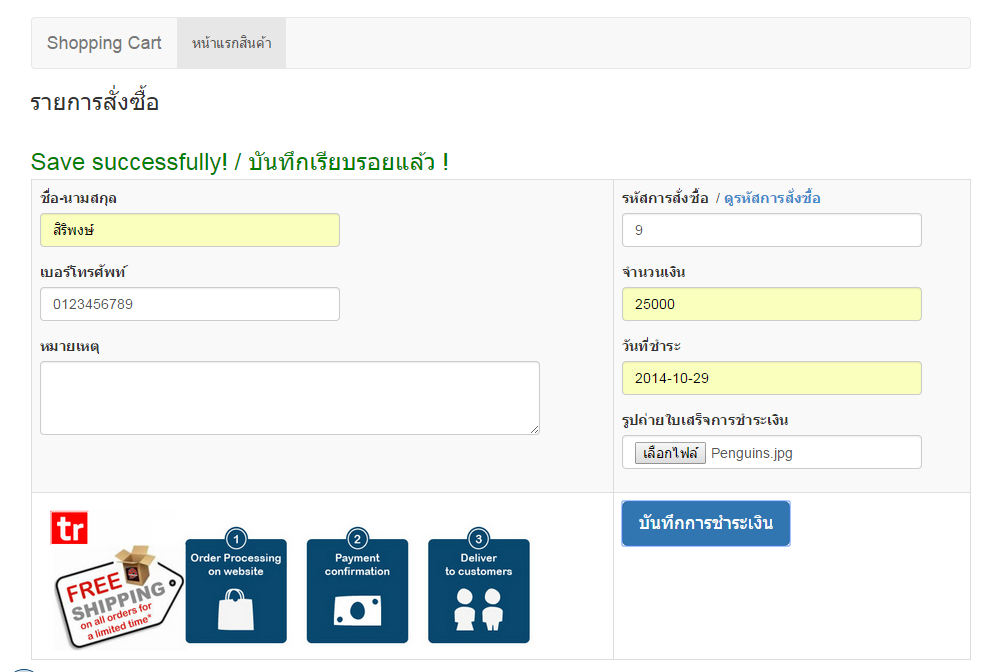Focus the ชื่อ-นามสกุล name field

[190, 230]
